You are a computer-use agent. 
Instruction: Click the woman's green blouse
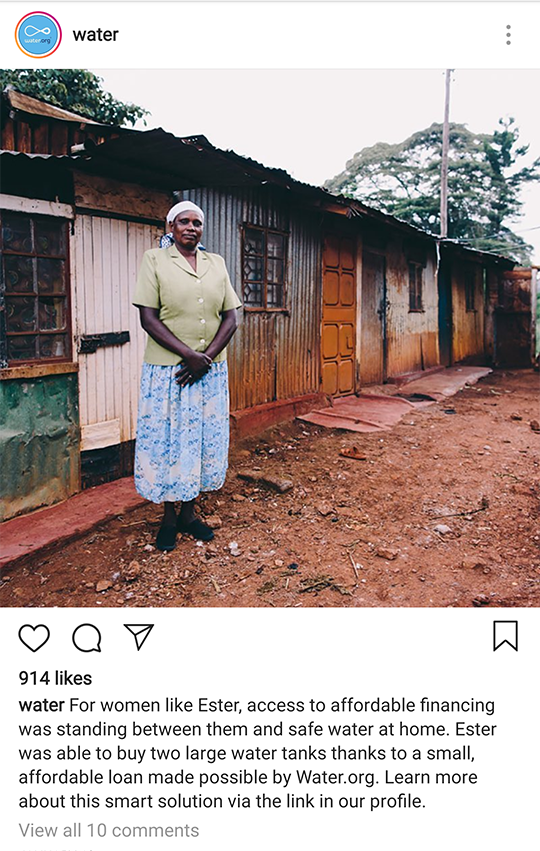coord(186,305)
